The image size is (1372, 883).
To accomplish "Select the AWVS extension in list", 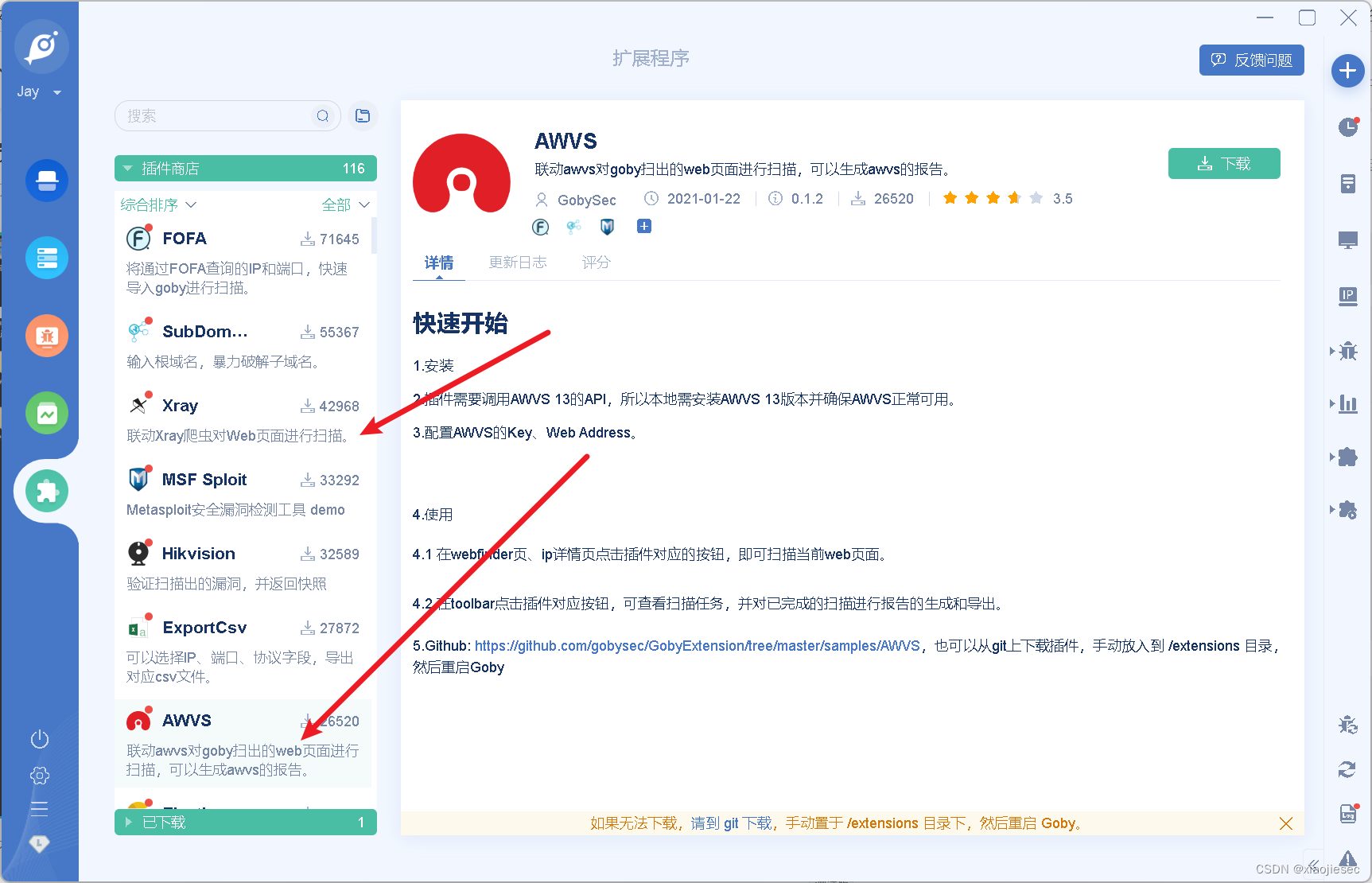I will pos(243,744).
